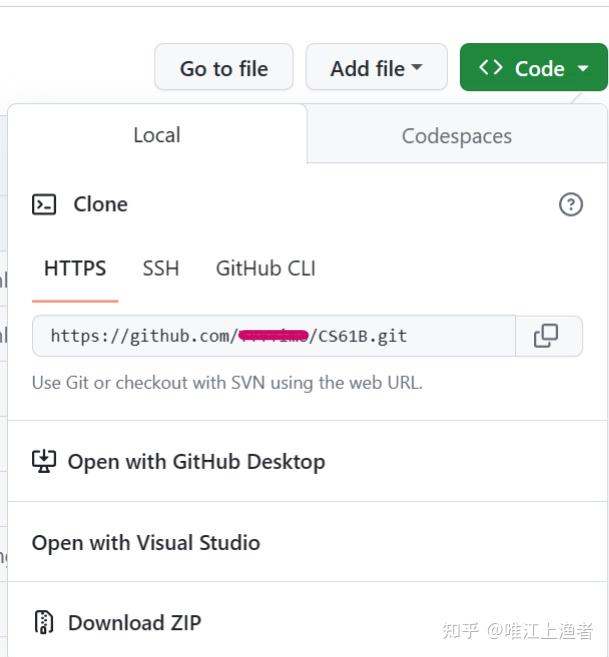Collapse the green Code dropdown arrow
609x657 pixels.
tap(584, 69)
